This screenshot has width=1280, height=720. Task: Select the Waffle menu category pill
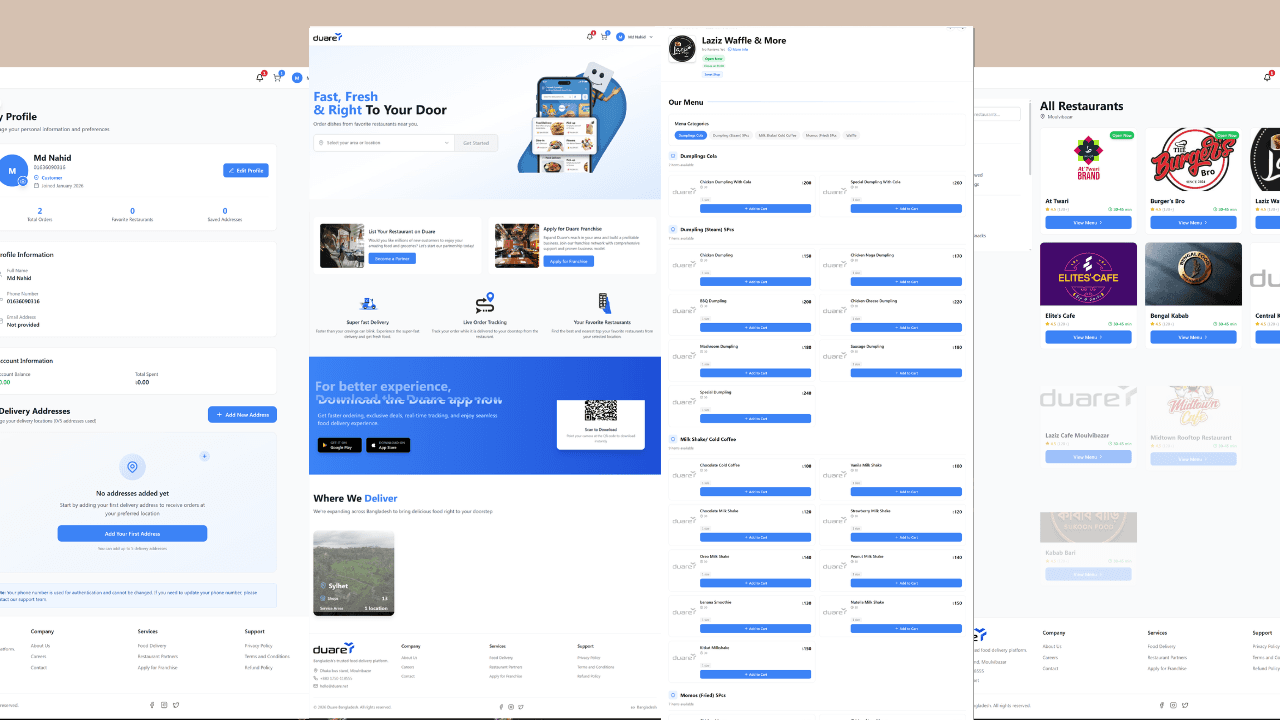pos(851,135)
